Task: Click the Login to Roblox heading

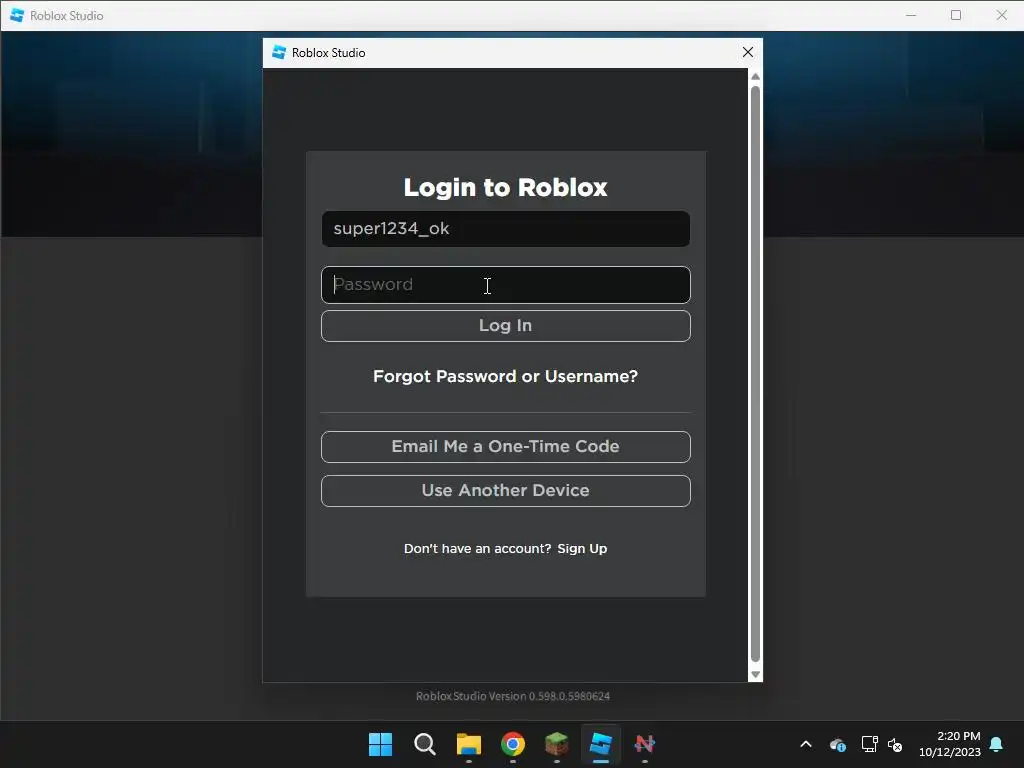Action: [505, 187]
